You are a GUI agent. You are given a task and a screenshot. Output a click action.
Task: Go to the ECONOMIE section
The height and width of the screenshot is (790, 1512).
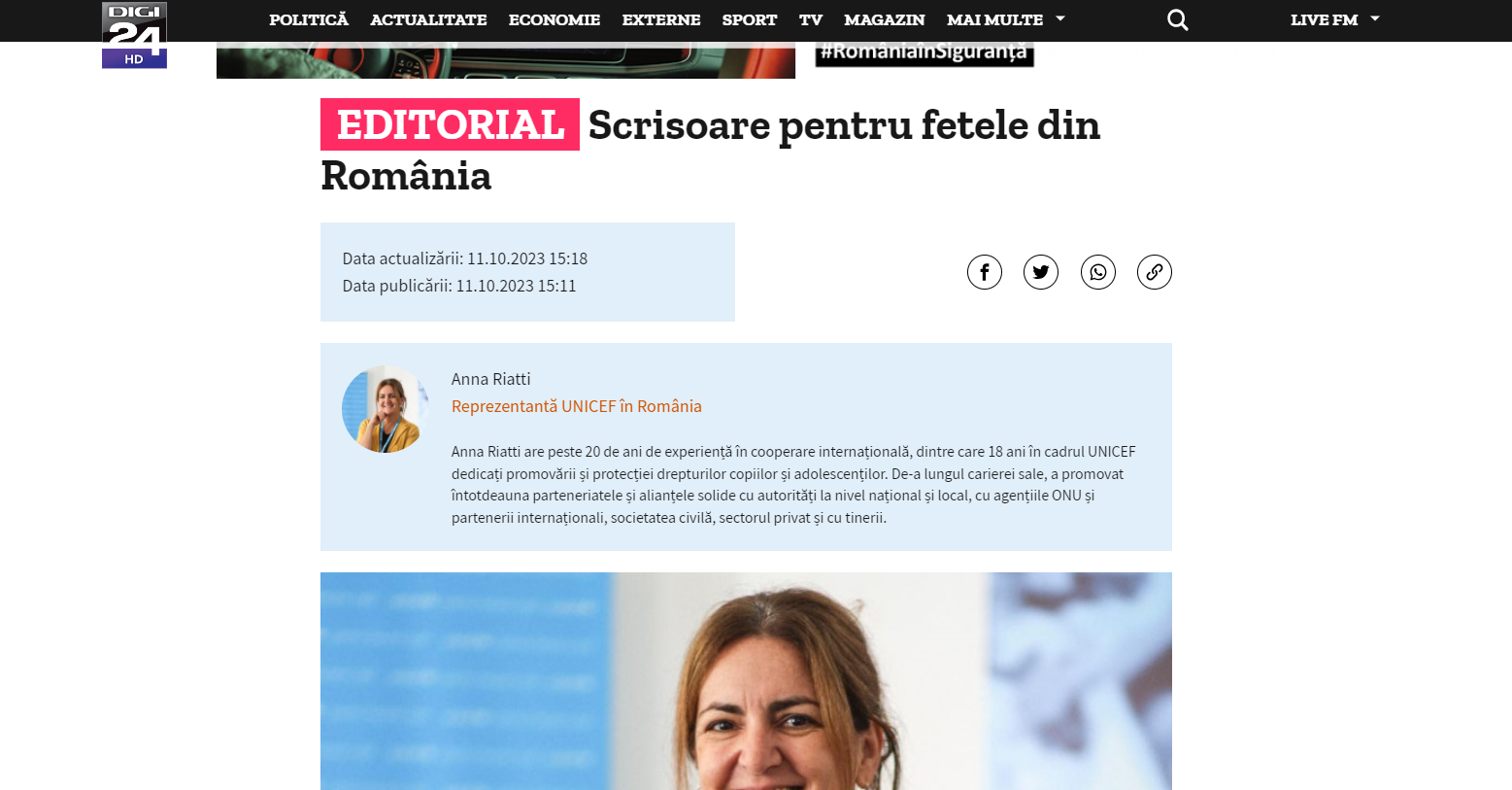[x=554, y=19]
